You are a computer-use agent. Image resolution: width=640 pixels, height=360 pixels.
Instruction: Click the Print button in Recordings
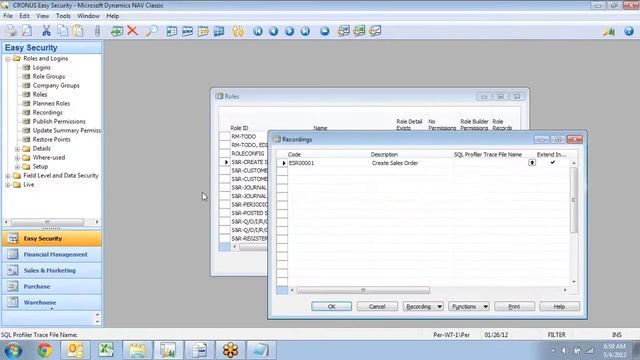coord(514,306)
